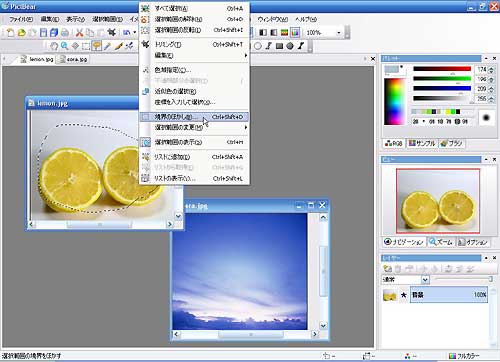Click the open folder toolbar icon
This screenshot has width=500, height=362.
click(22, 33)
